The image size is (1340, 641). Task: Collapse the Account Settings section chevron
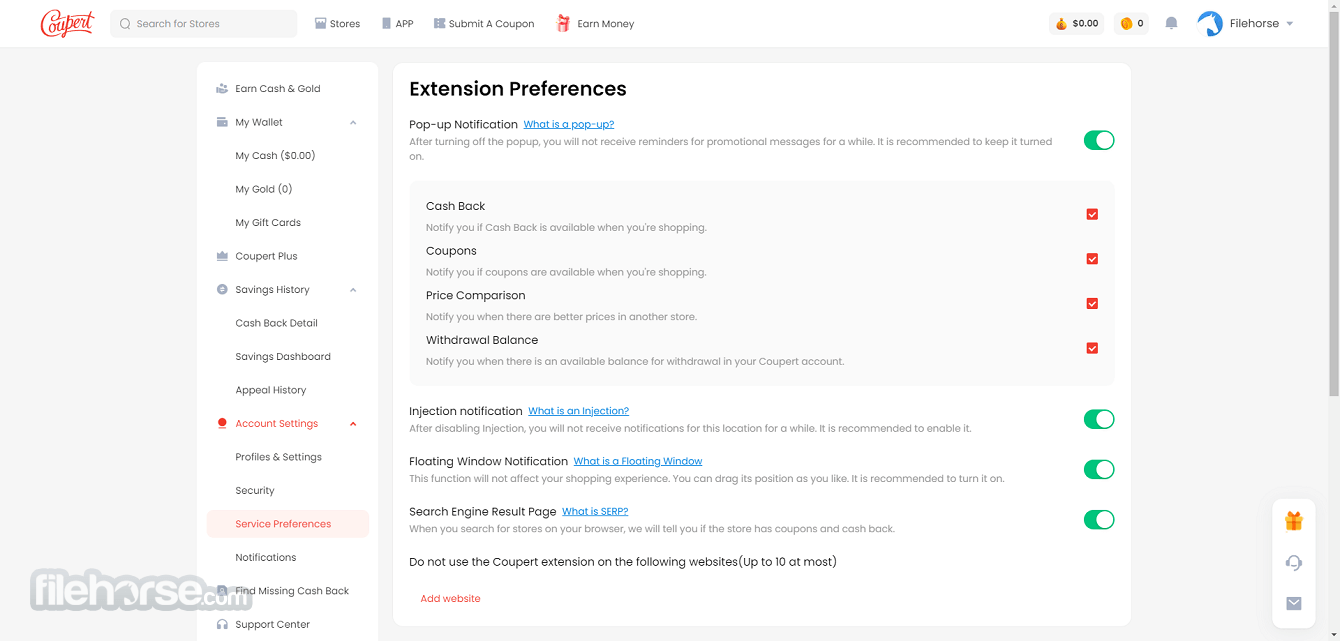coord(353,424)
